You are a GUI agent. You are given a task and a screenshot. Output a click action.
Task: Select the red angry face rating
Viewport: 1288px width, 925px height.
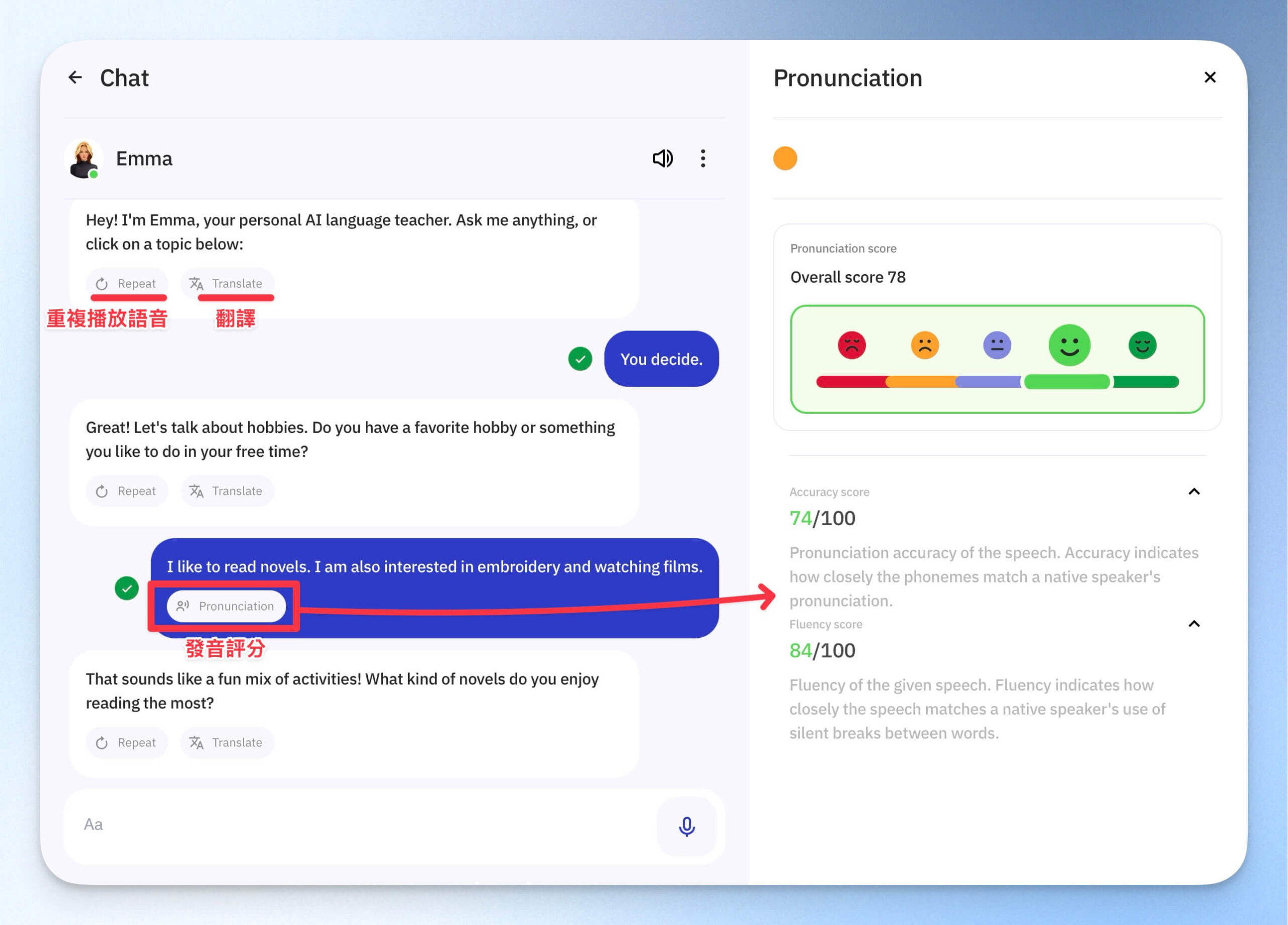pyautogui.click(x=851, y=345)
